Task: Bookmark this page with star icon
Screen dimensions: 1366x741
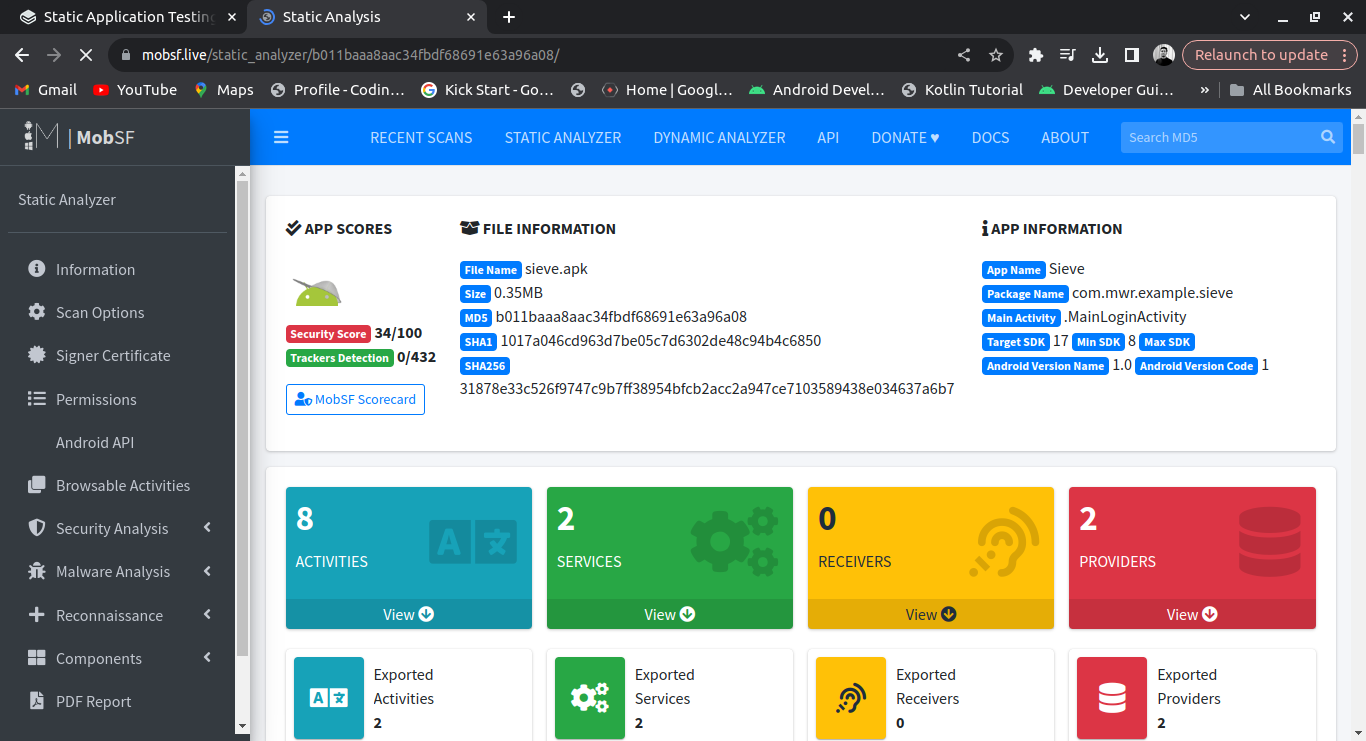Action: (995, 55)
